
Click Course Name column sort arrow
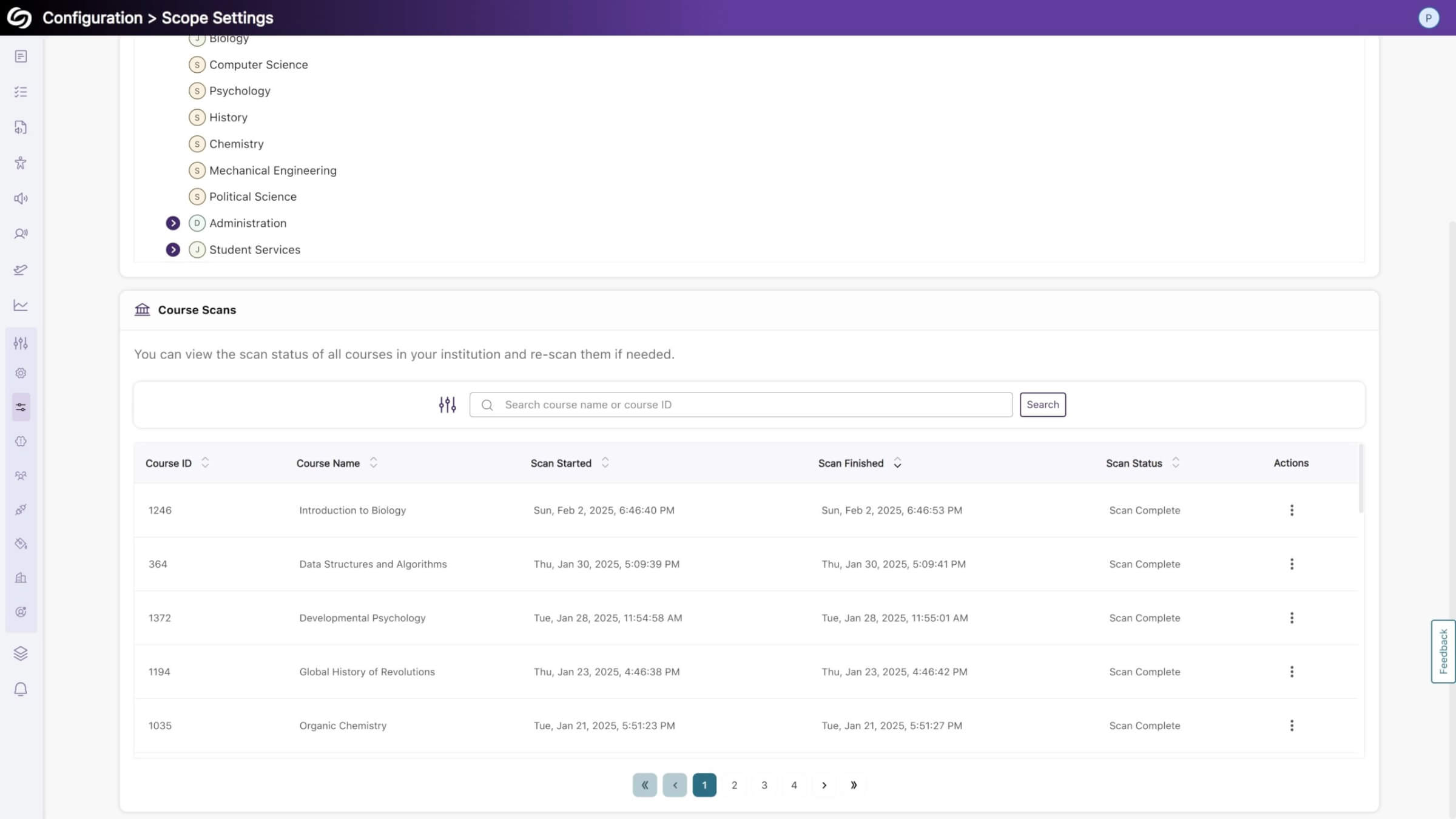(x=374, y=463)
